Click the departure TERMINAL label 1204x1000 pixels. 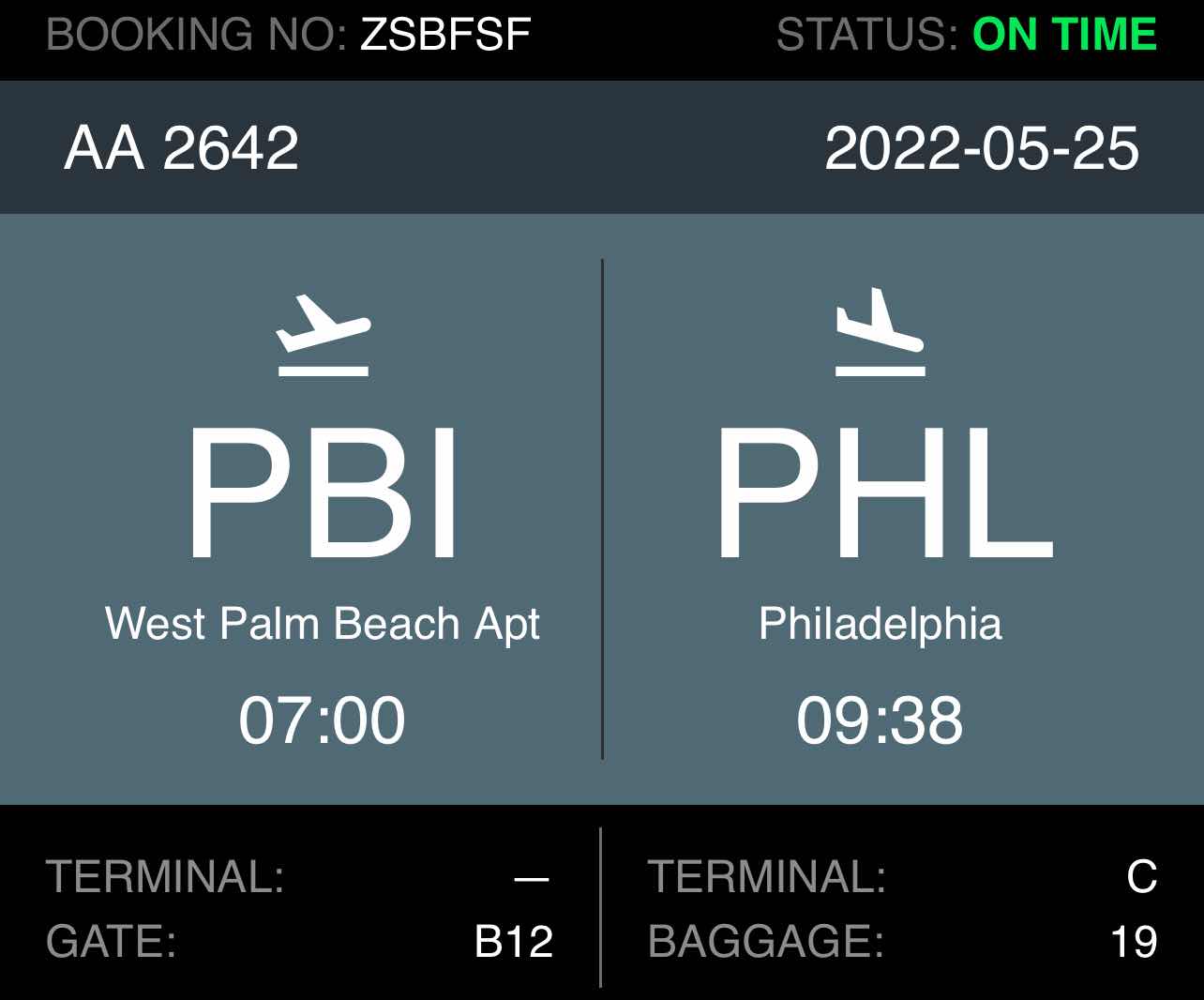[165, 877]
